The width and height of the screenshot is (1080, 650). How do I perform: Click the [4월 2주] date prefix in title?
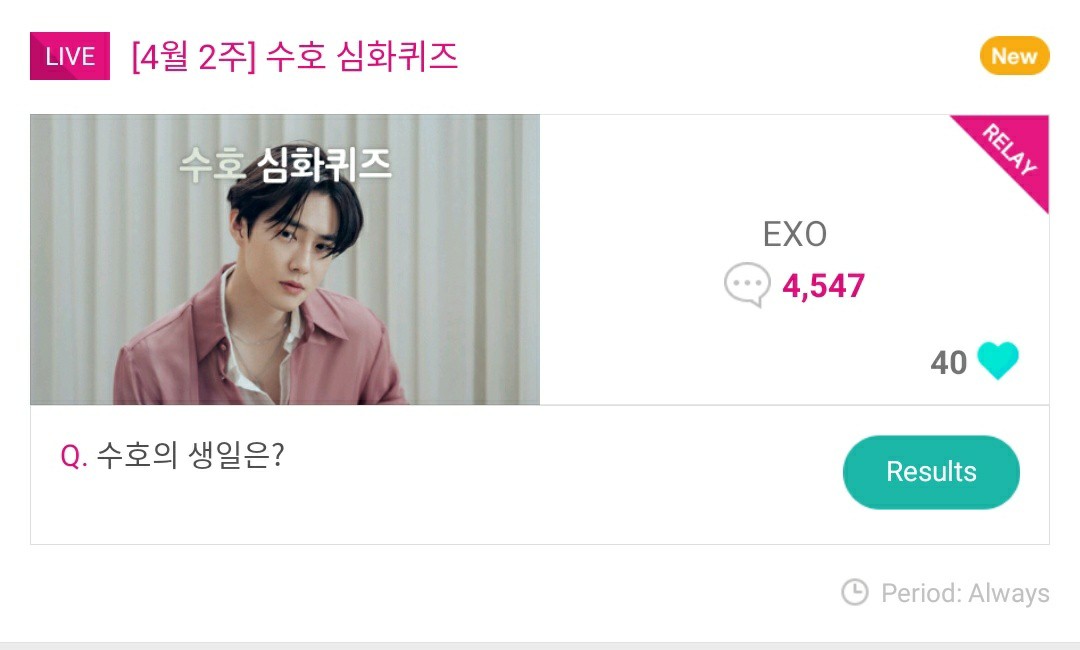tap(195, 56)
